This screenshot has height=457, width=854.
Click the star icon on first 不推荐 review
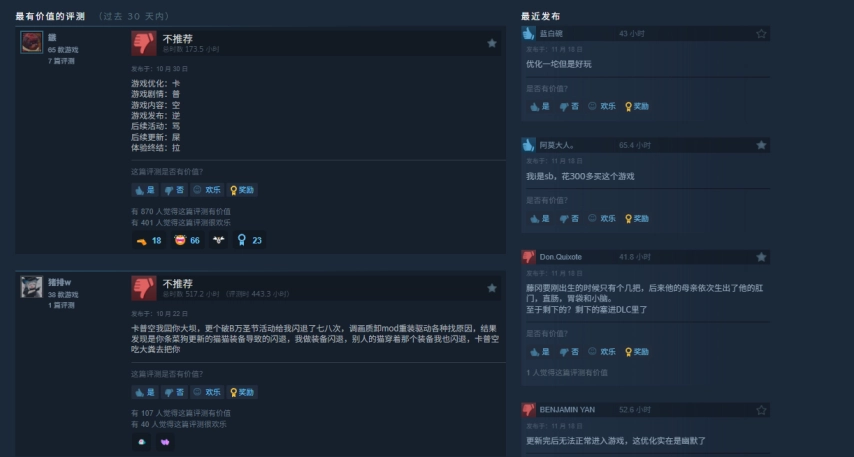coord(491,43)
